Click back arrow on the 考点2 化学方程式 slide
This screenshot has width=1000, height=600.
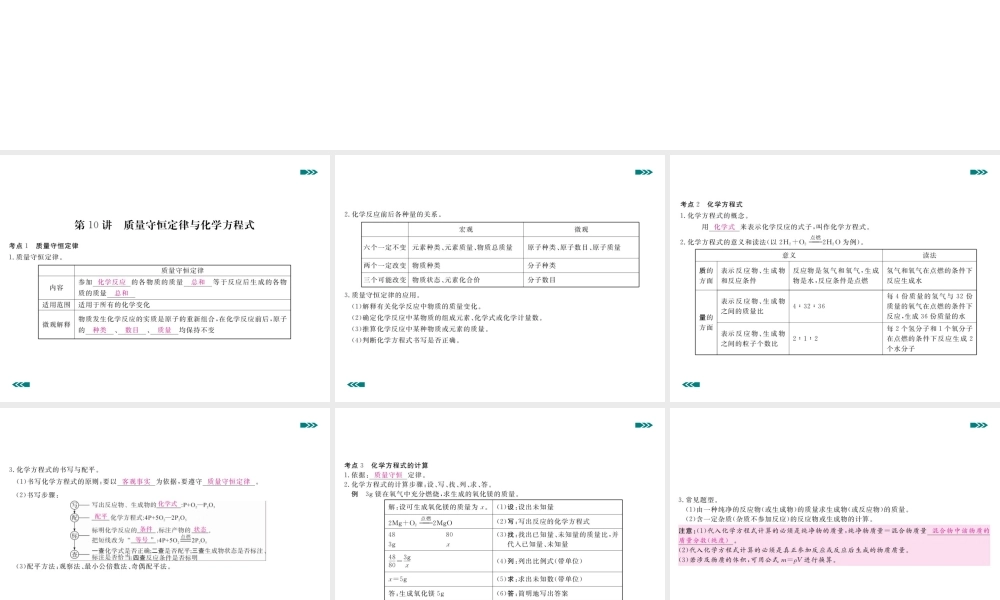[691, 384]
